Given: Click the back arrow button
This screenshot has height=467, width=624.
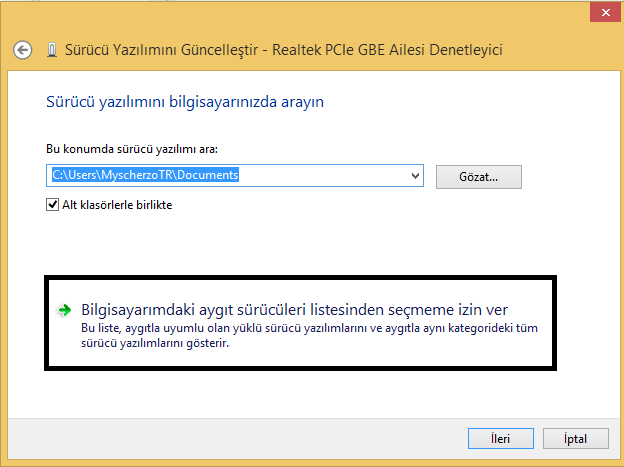Looking at the screenshot, I should (23, 49).
